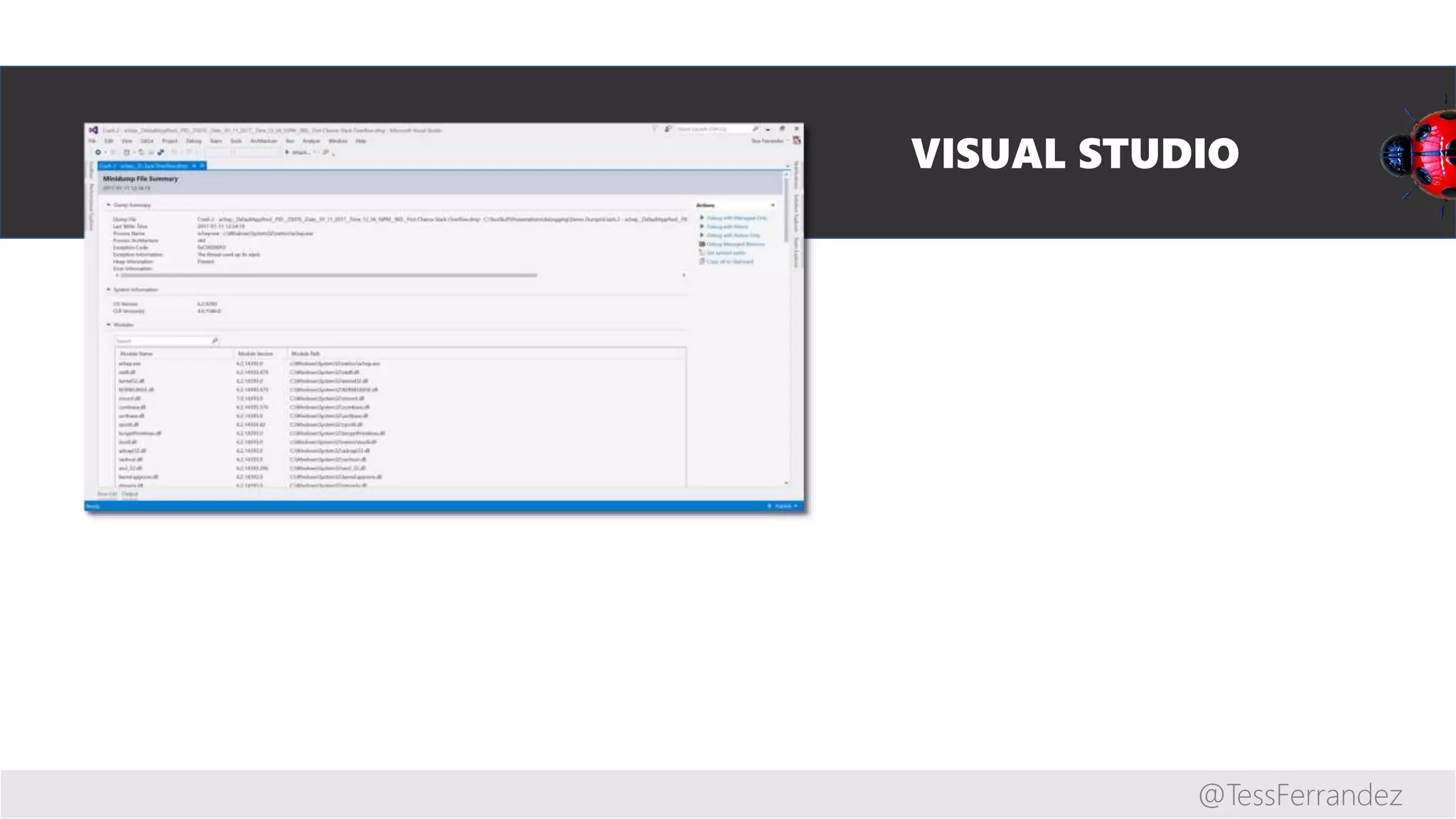Click Debug with Native Only action link
The image size is (1456, 819).
pyautogui.click(x=733, y=235)
